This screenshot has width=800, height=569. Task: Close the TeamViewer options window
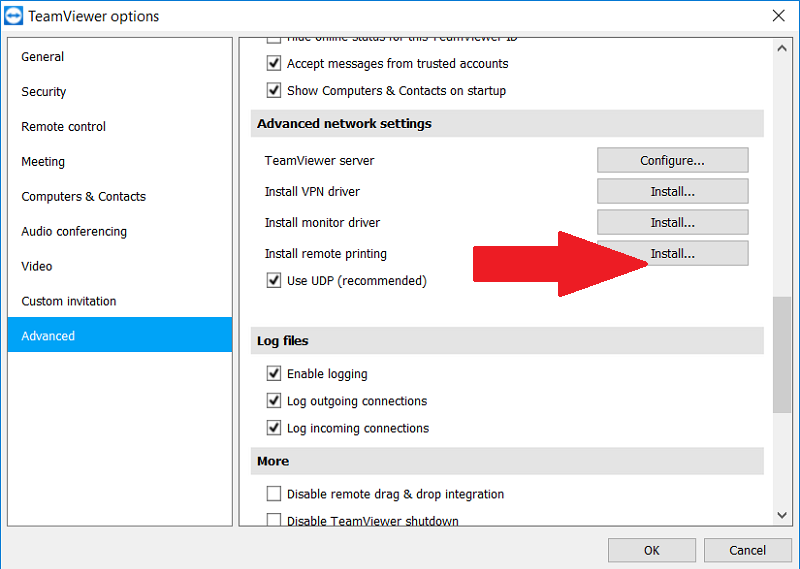(778, 16)
